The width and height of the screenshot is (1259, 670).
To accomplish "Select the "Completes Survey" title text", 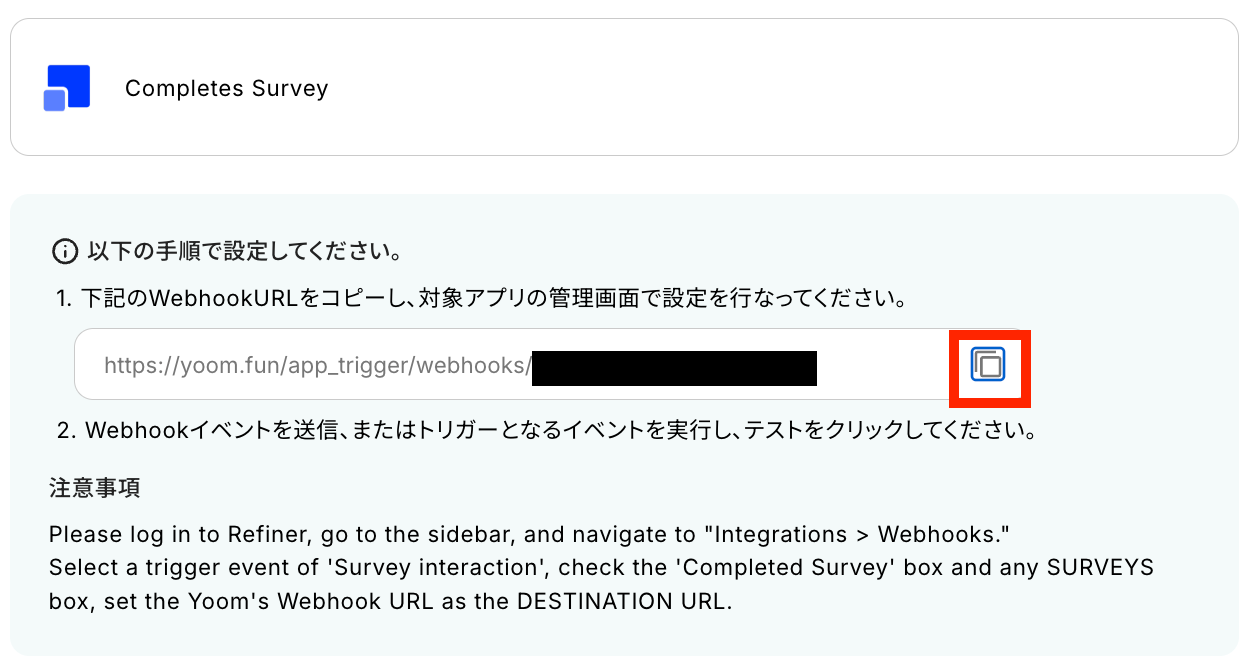I will 226,88.
